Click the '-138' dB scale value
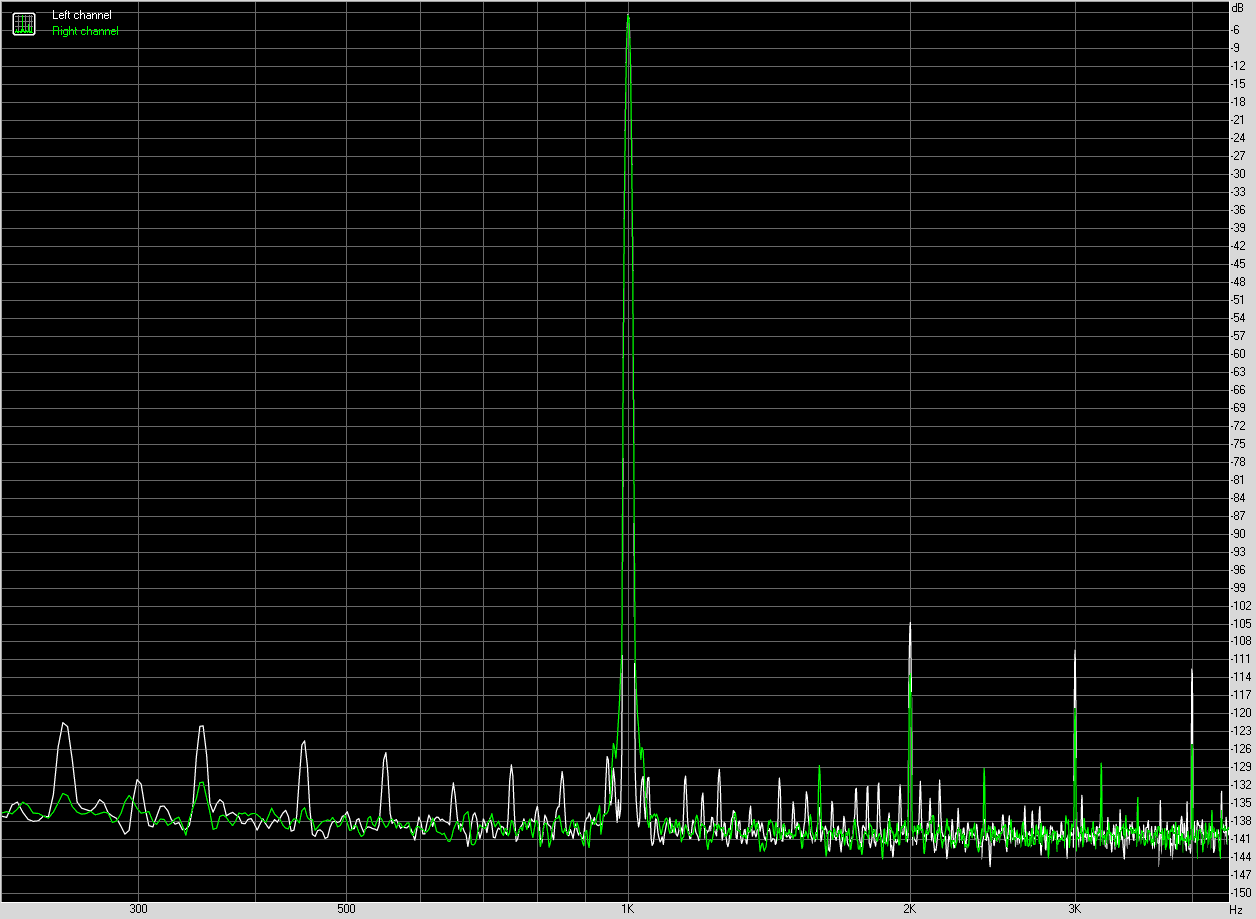This screenshot has height=919, width=1256. click(x=1241, y=820)
